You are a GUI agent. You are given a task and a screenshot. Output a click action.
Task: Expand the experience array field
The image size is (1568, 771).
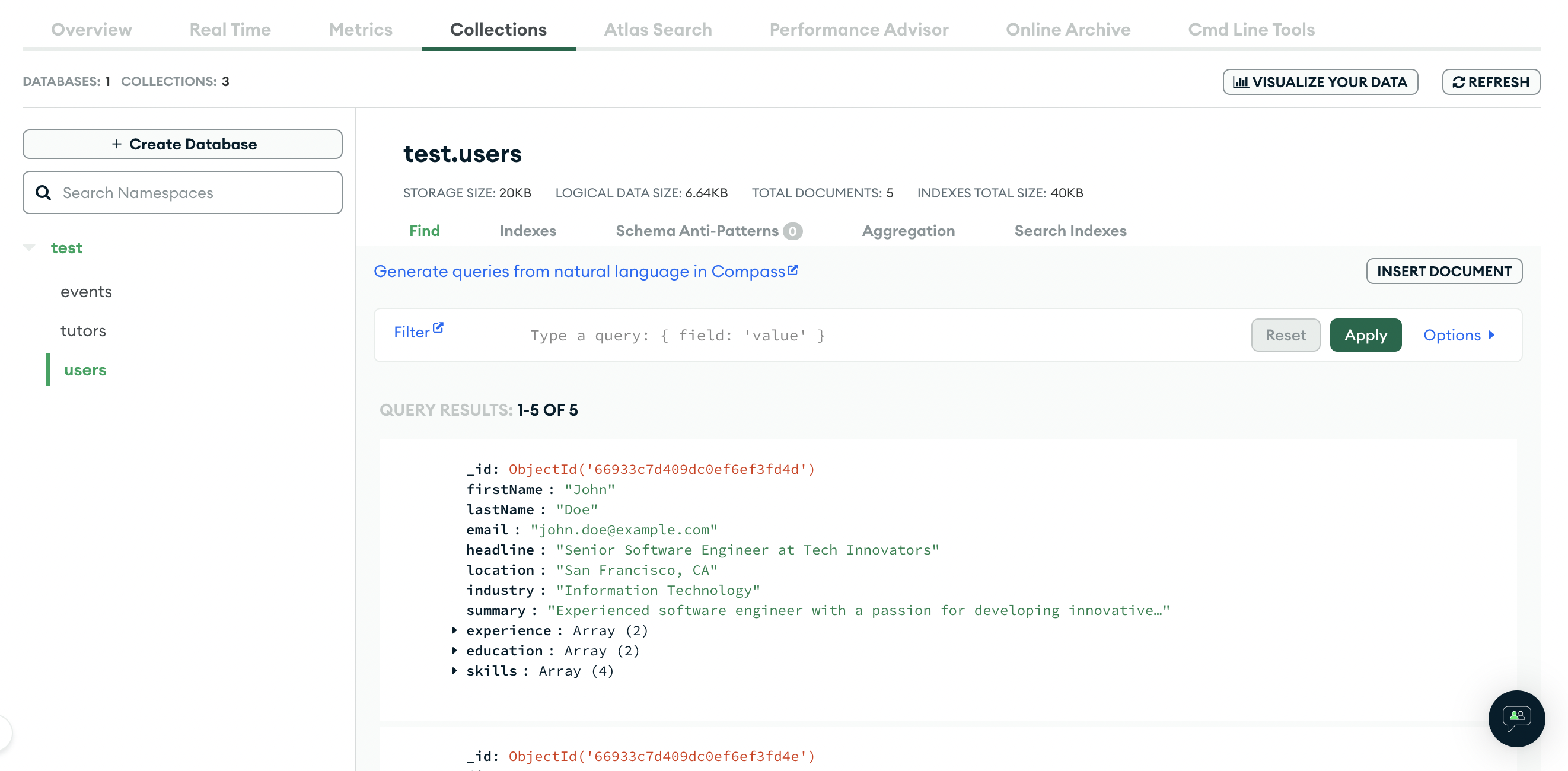click(455, 630)
